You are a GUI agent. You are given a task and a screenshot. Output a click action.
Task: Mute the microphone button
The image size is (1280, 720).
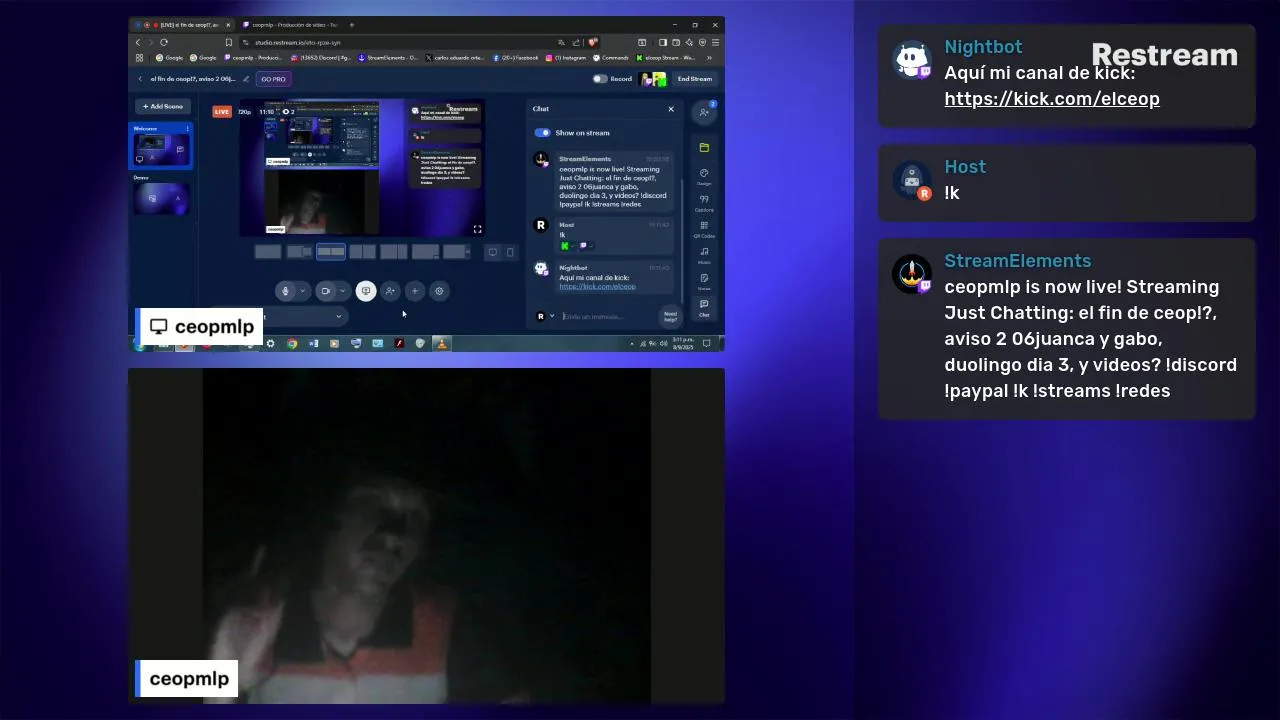286,291
